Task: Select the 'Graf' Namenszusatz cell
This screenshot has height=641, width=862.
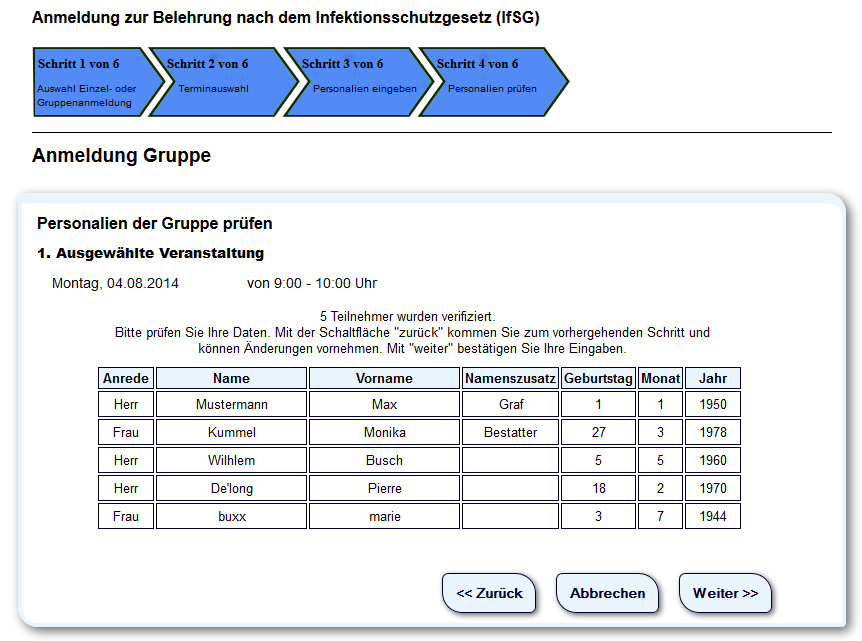Action: point(510,405)
